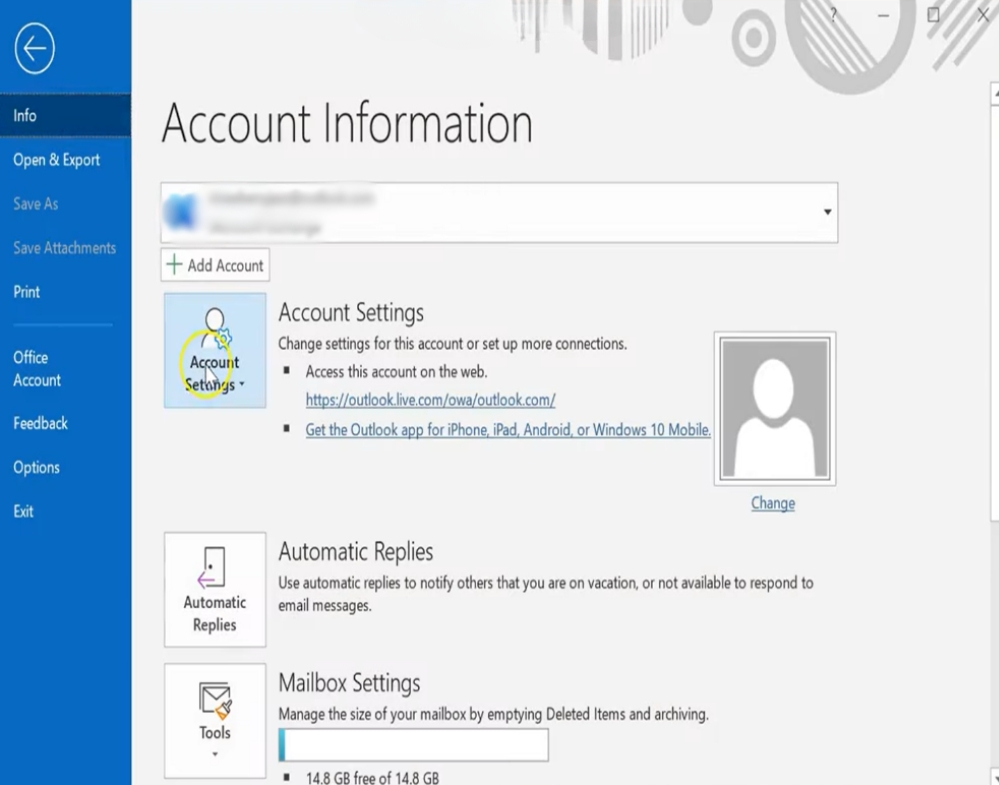Image resolution: width=999 pixels, height=785 pixels.
Task: Open the Feedback menu item
Action: coord(66,423)
